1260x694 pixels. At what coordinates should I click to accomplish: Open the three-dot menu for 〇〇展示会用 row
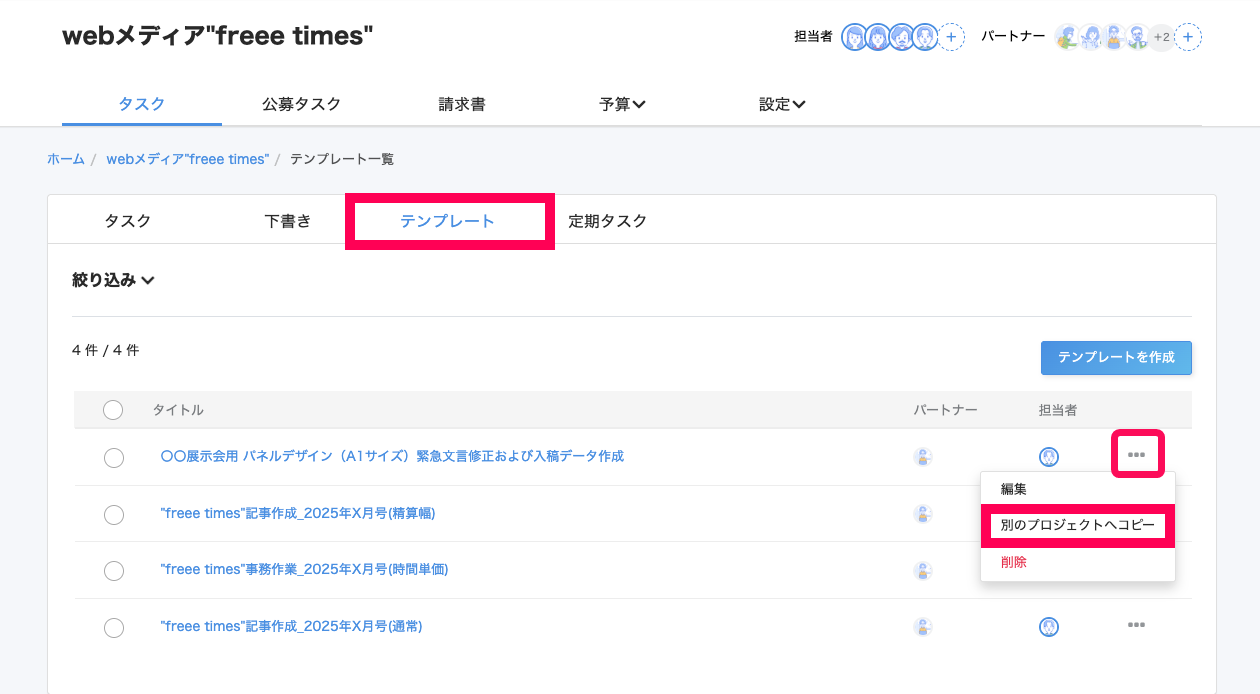(1136, 455)
